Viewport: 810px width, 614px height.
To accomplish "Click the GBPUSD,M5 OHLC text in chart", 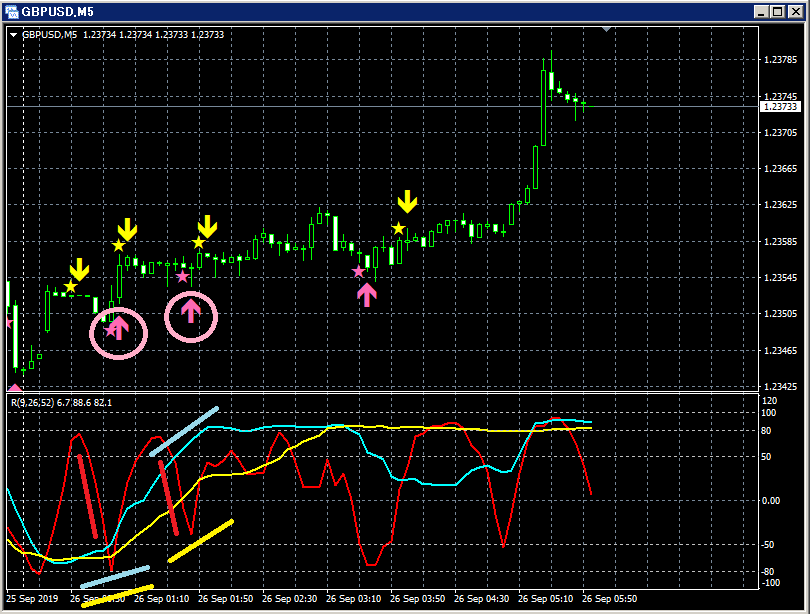I will click(x=123, y=35).
